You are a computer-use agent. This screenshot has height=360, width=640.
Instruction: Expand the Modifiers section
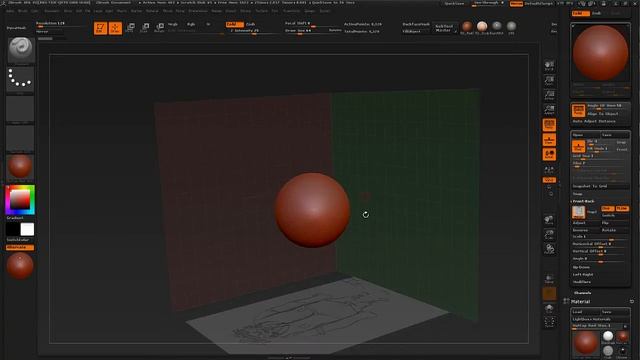[582, 282]
